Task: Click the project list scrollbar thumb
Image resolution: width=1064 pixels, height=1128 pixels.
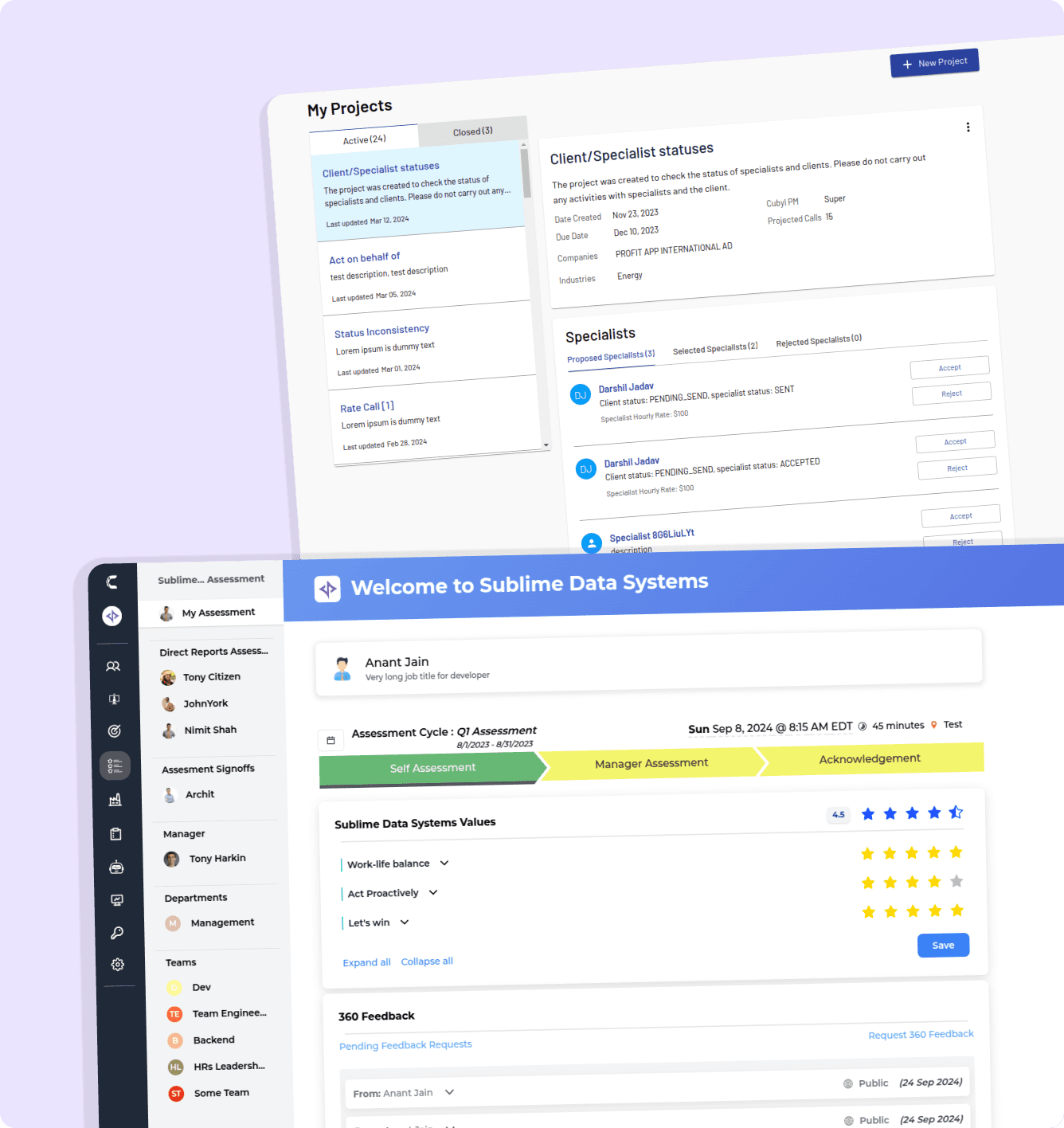Action: coord(525,172)
